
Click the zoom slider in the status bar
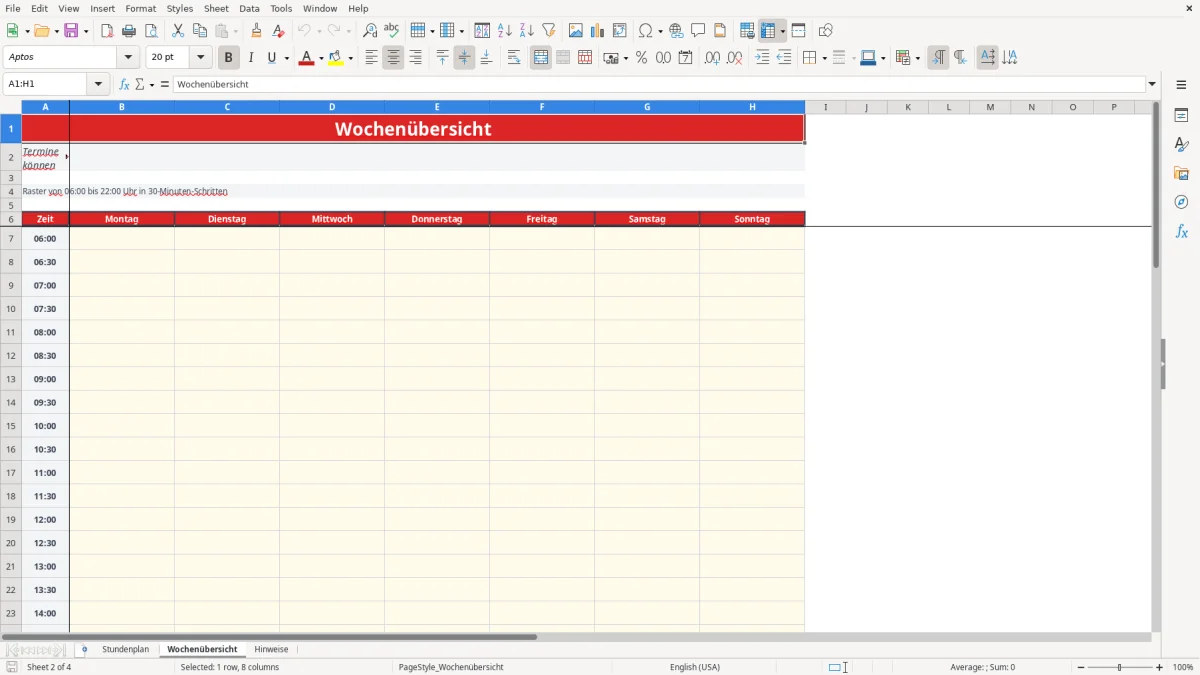[1120, 667]
